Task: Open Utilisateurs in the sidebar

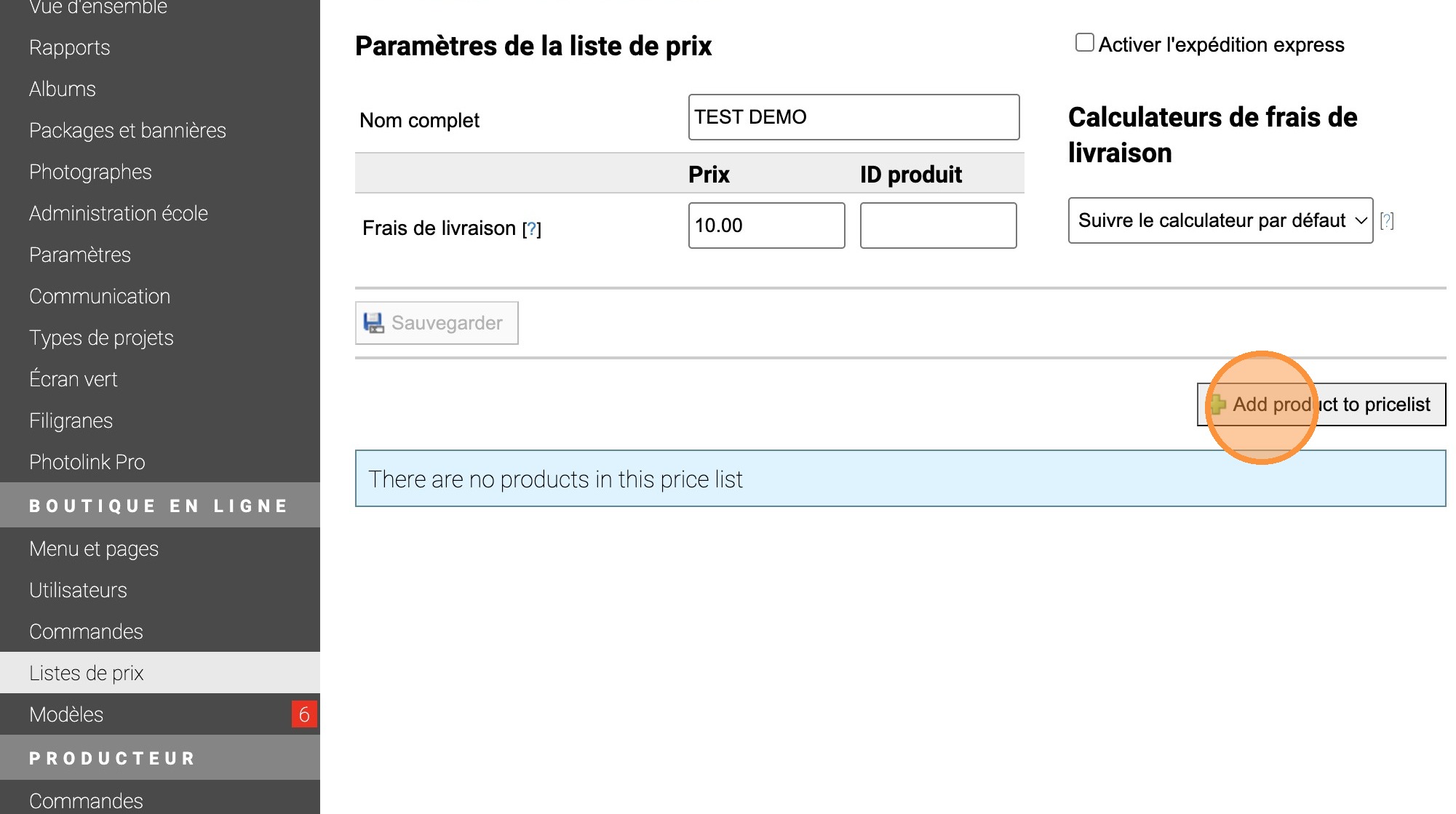Action: [x=78, y=590]
